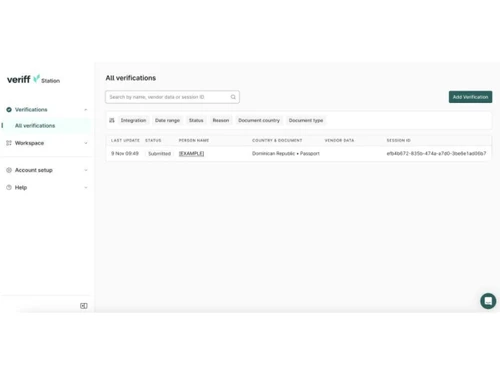Open the Document type filter
The width and height of the screenshot is (500, 375).
pyautogui.click(x=306, y=120)
